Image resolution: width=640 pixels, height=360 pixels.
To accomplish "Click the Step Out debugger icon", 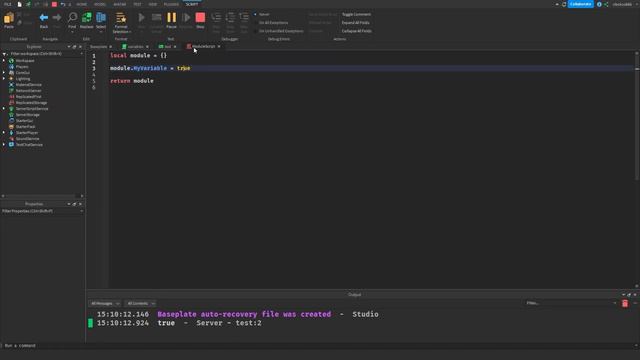I will 244,17.
